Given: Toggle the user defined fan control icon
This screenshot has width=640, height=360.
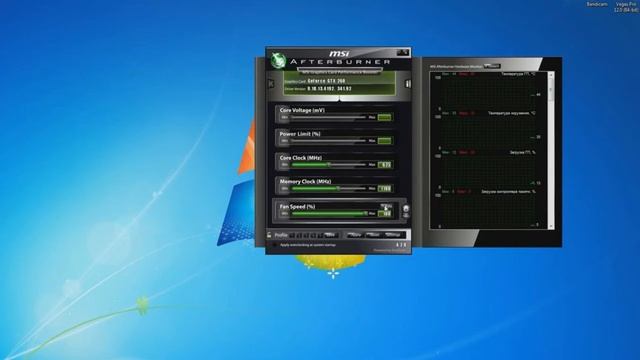Looking at the screenshot, I should tap(406, 208).
